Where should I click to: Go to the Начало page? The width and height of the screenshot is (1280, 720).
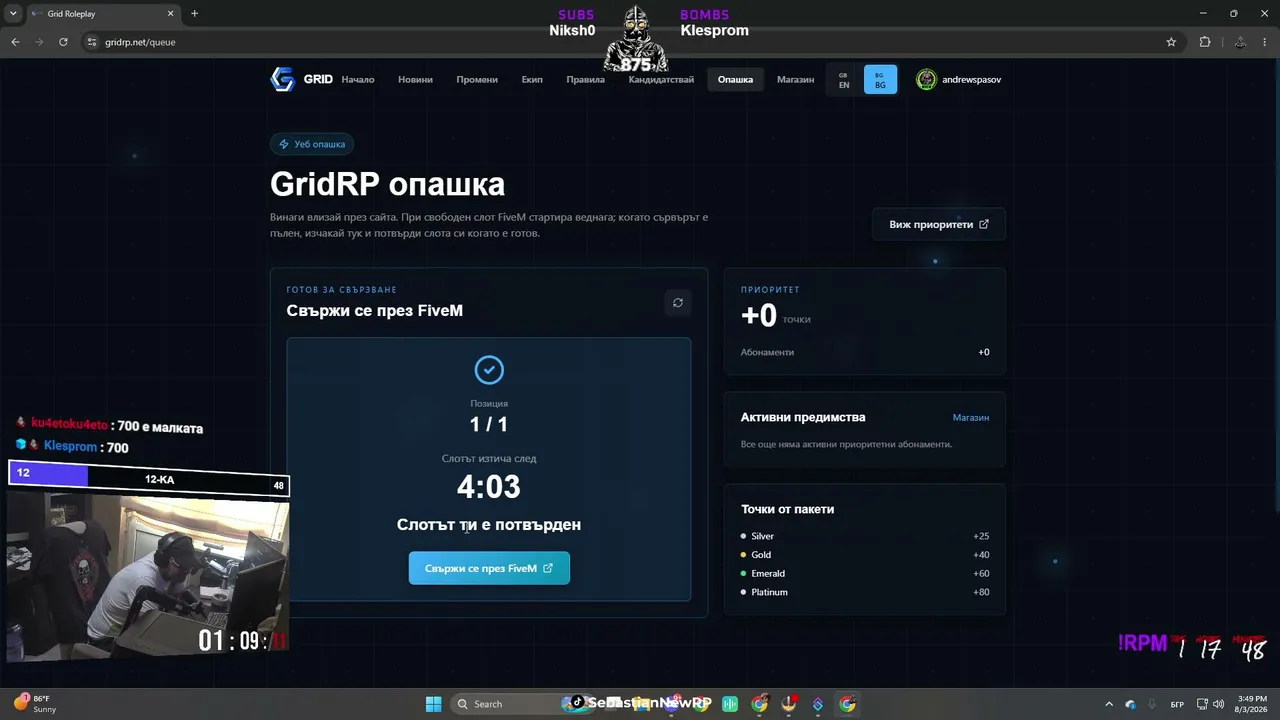(x=358, y=80)
